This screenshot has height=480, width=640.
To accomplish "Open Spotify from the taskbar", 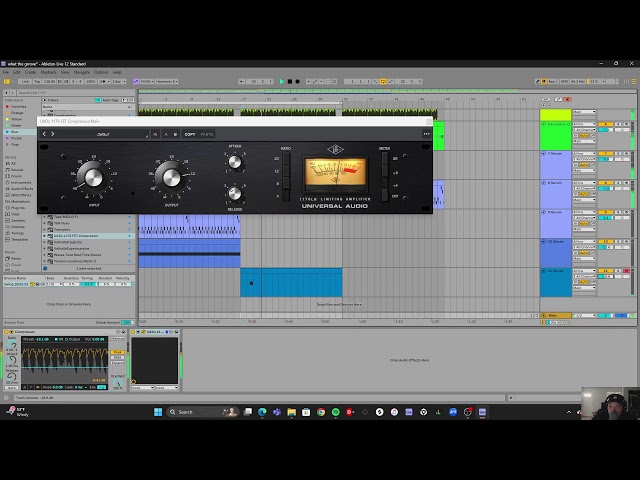I will pos(336,412).
